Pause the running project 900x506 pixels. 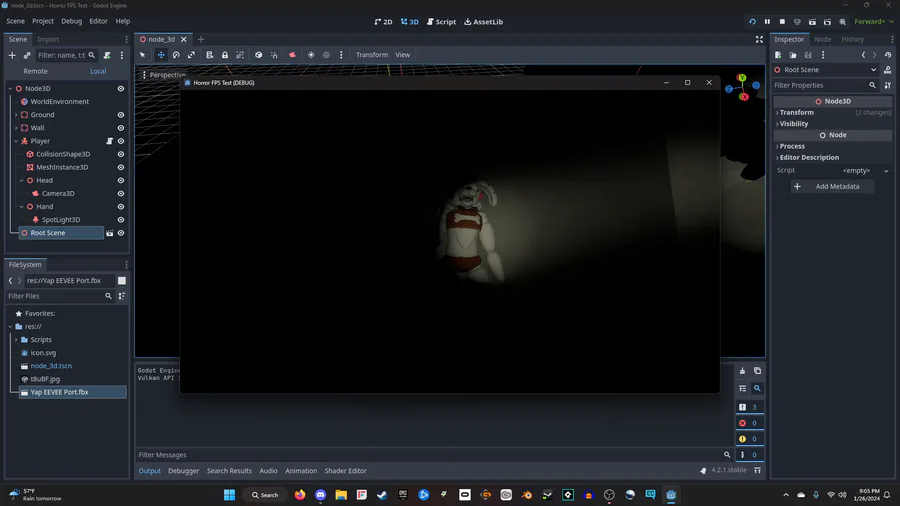tap(767, 22)
